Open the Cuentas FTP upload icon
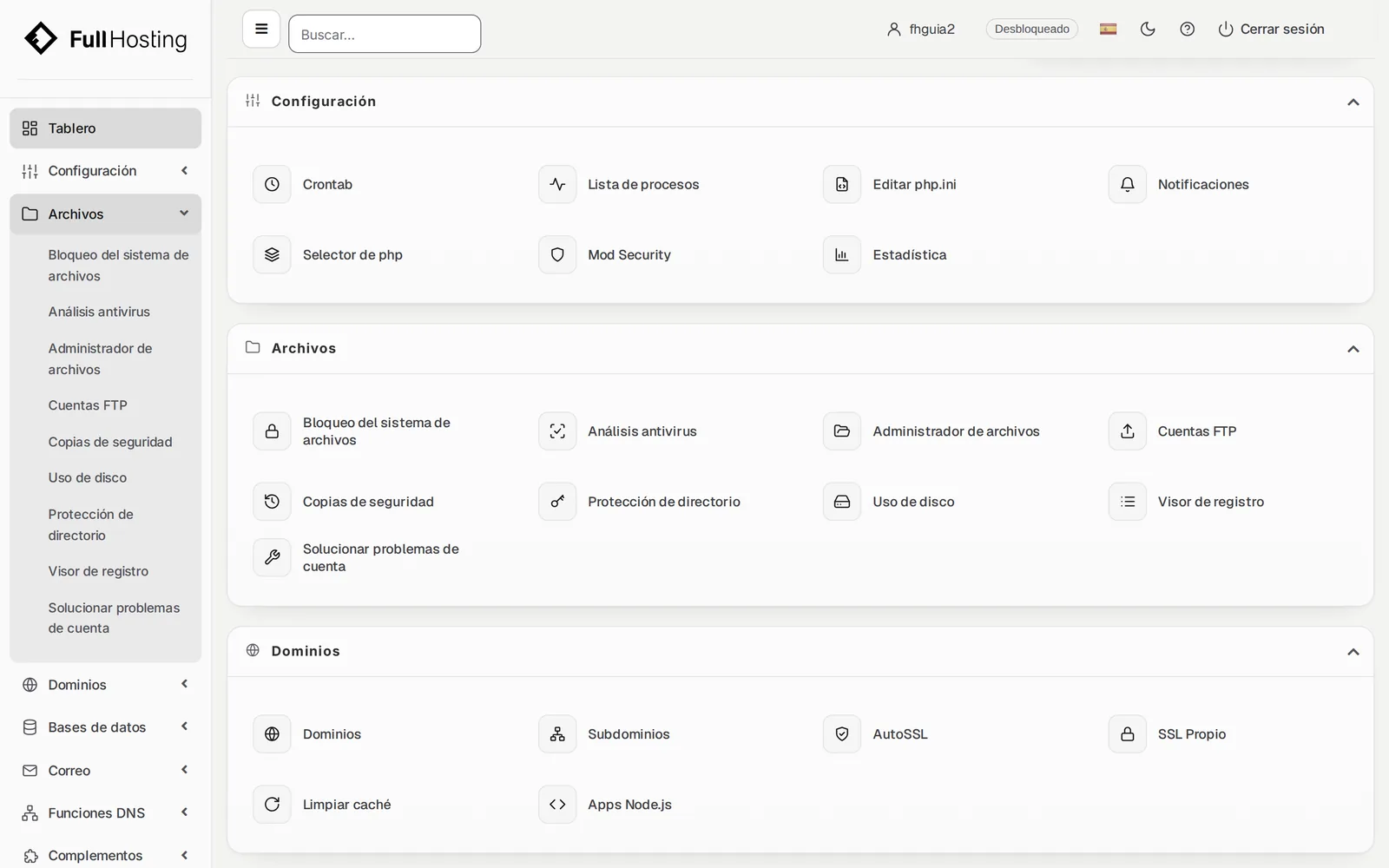 (x=1128, y=431)
